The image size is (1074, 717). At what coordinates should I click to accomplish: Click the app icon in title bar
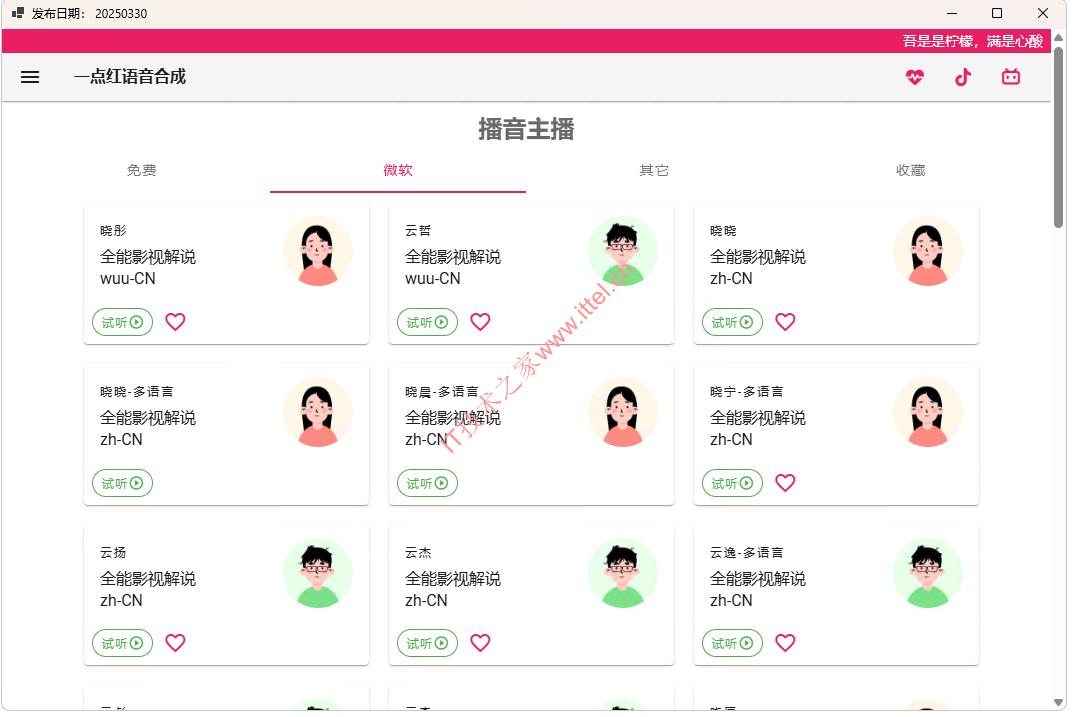[x=18, y=13]
